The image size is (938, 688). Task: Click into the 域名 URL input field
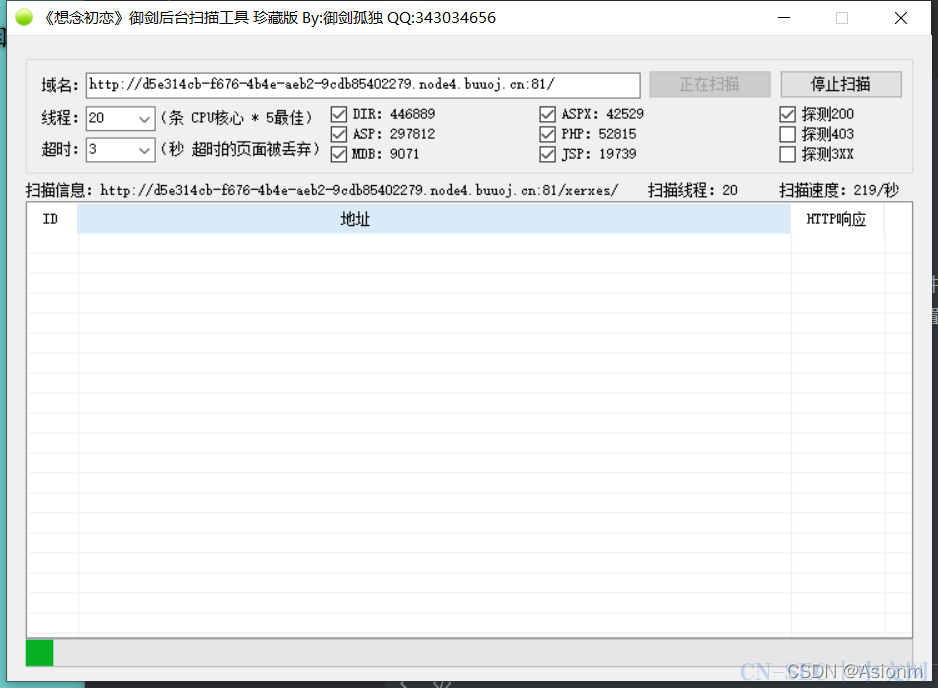coord(362,85)
